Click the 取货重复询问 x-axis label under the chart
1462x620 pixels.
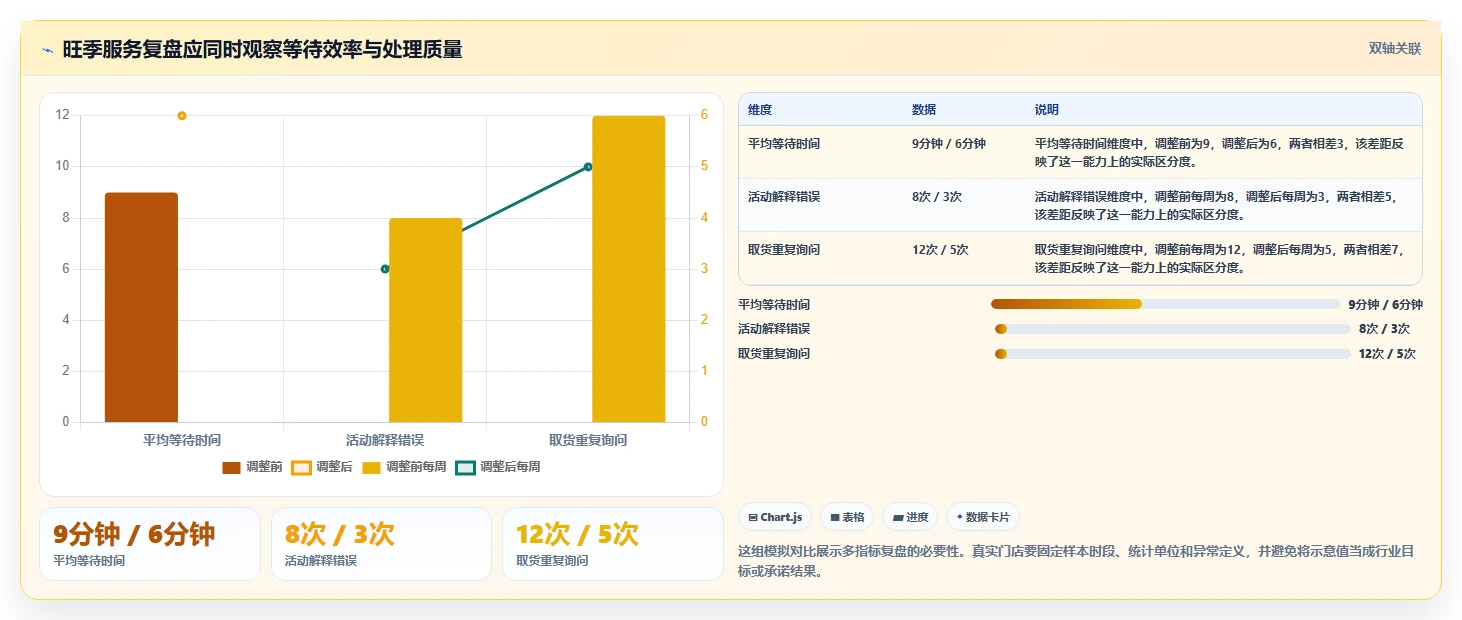(x=588, y=440)
